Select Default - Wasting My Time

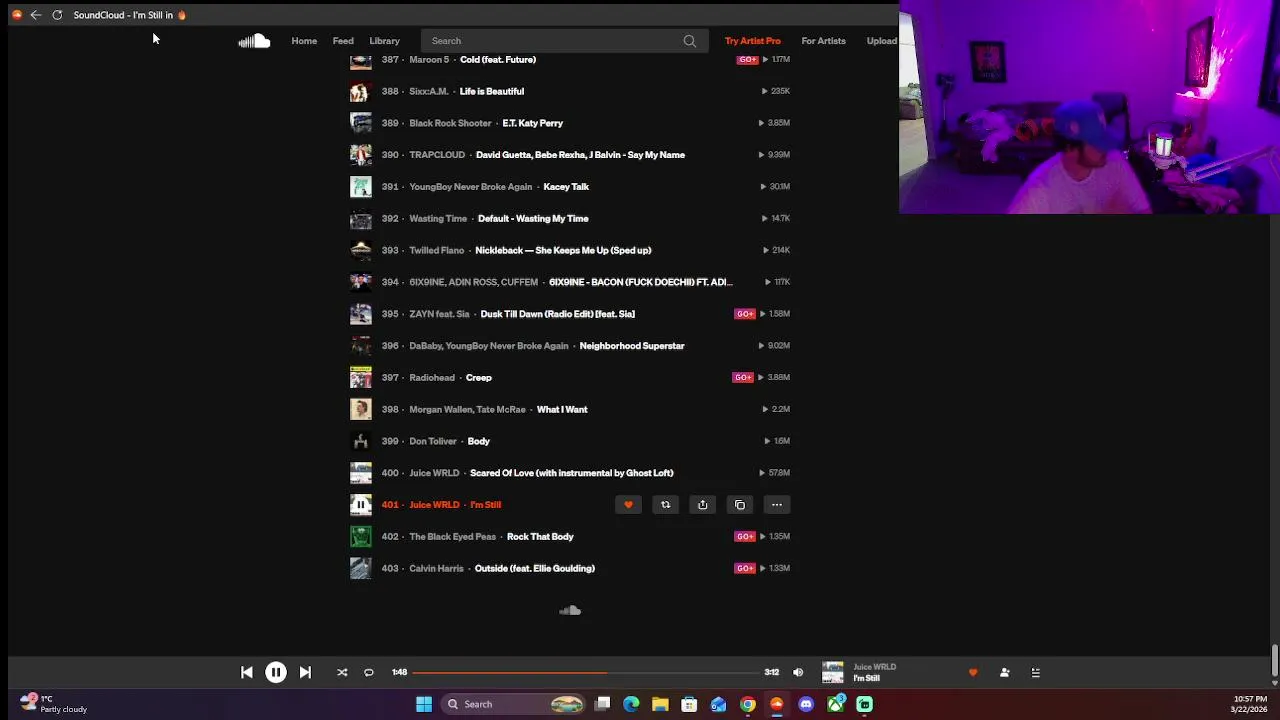(x=533, y=219)
